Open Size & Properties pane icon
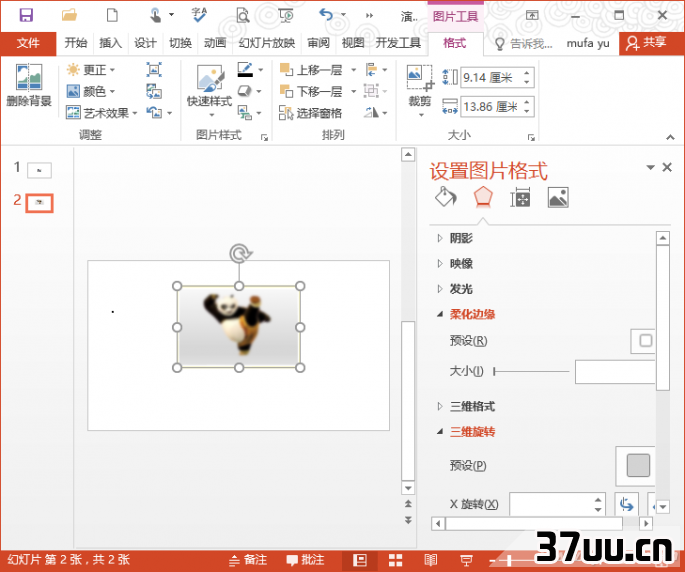Image resolution: width=685 pixels, height=572 pixels. (520, 198)
